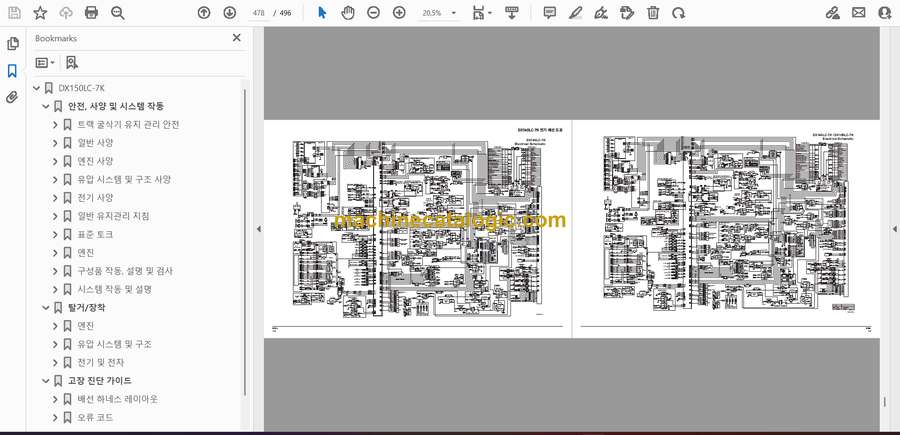Open the 전기 및 전자 bookmark
The width and height of the screenshot is (900, 435).
point(100,363)
